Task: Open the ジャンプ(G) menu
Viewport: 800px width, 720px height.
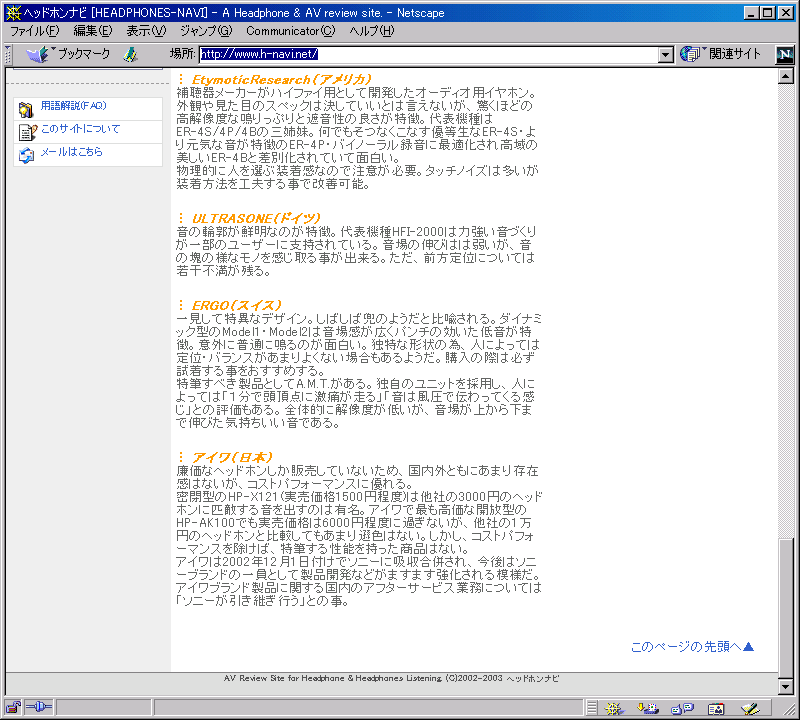Action: (x=206, y=31)
